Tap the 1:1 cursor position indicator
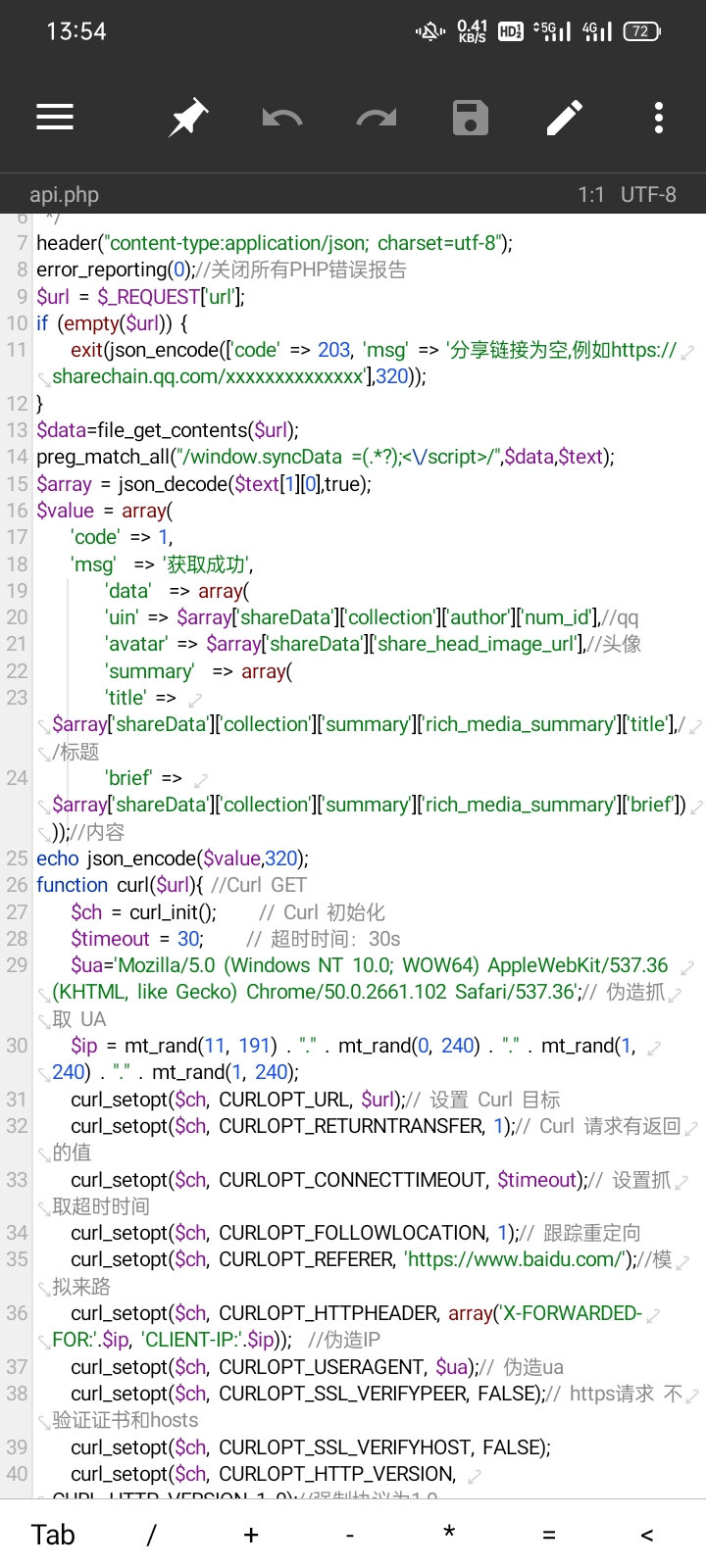The height and width of the screenshot is (1568, 706). [590, 194]
